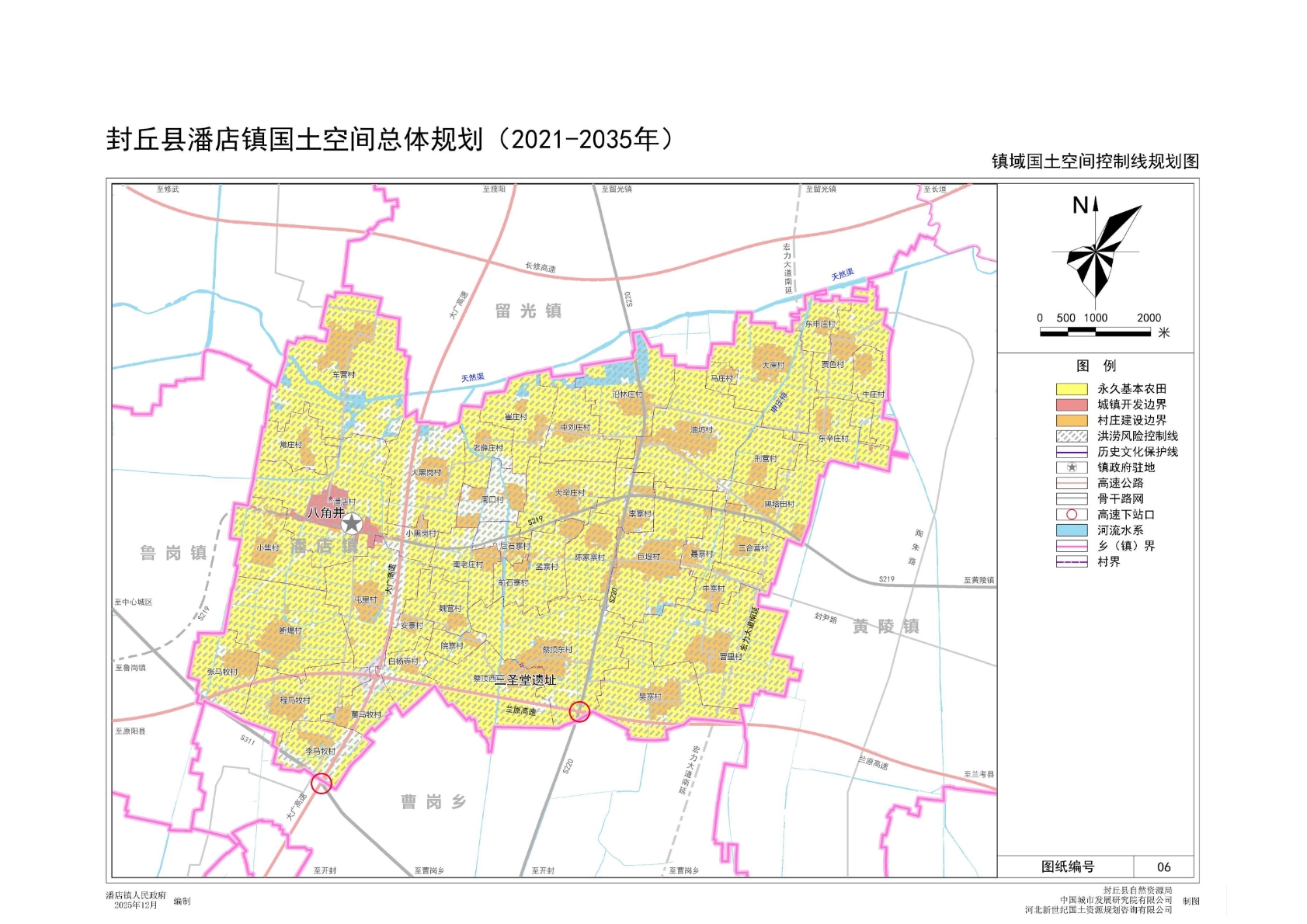Click the highway exit circle near S311
The height and width of the screenshot is (924, 1307).
322,783
